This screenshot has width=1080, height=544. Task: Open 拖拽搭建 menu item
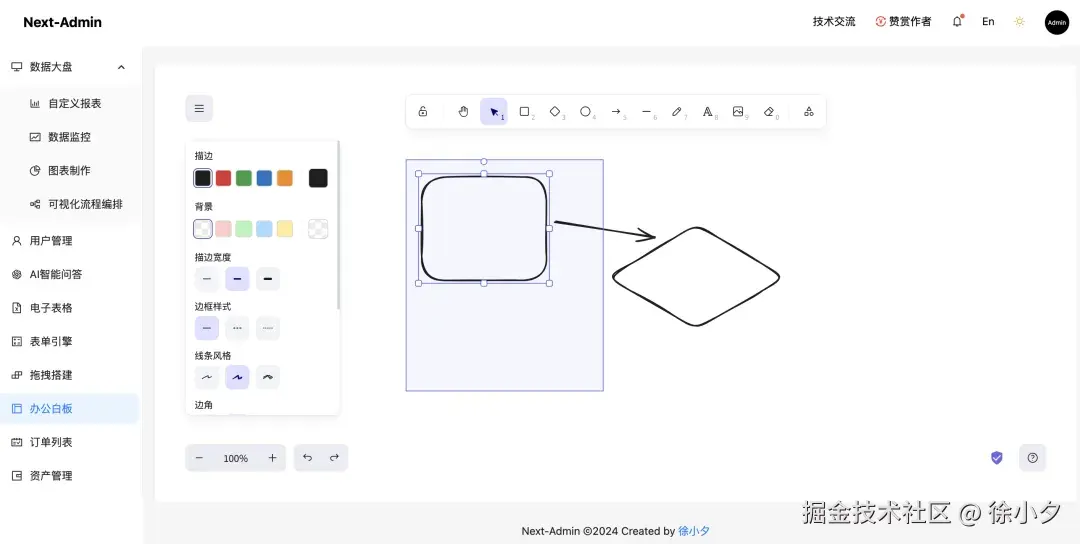70,375
